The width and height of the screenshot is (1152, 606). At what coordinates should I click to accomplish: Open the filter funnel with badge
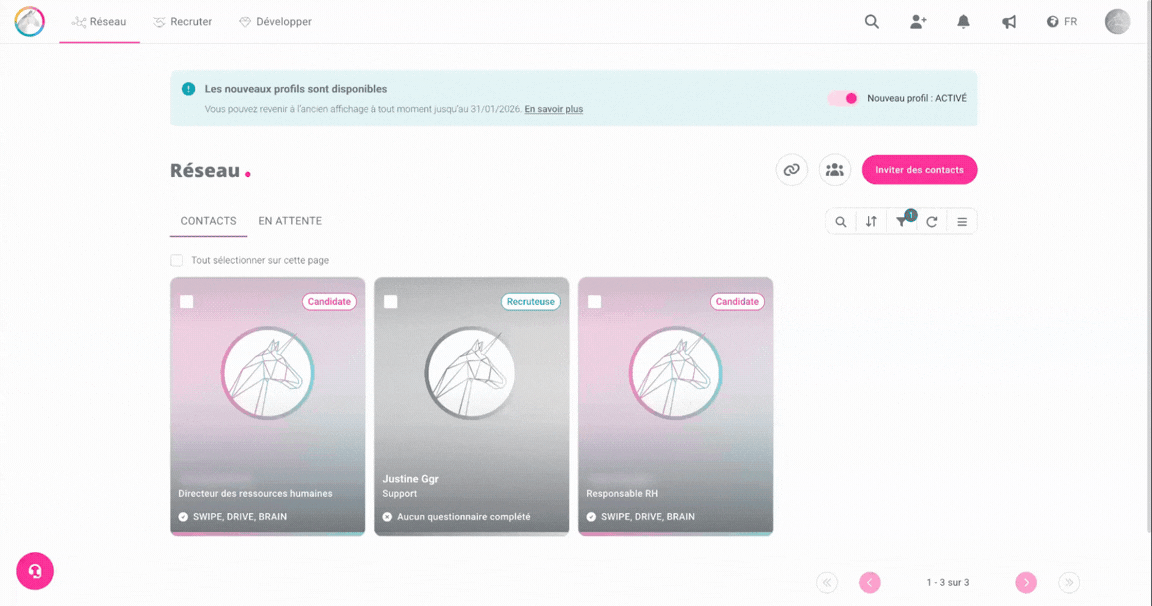(902, 221)
